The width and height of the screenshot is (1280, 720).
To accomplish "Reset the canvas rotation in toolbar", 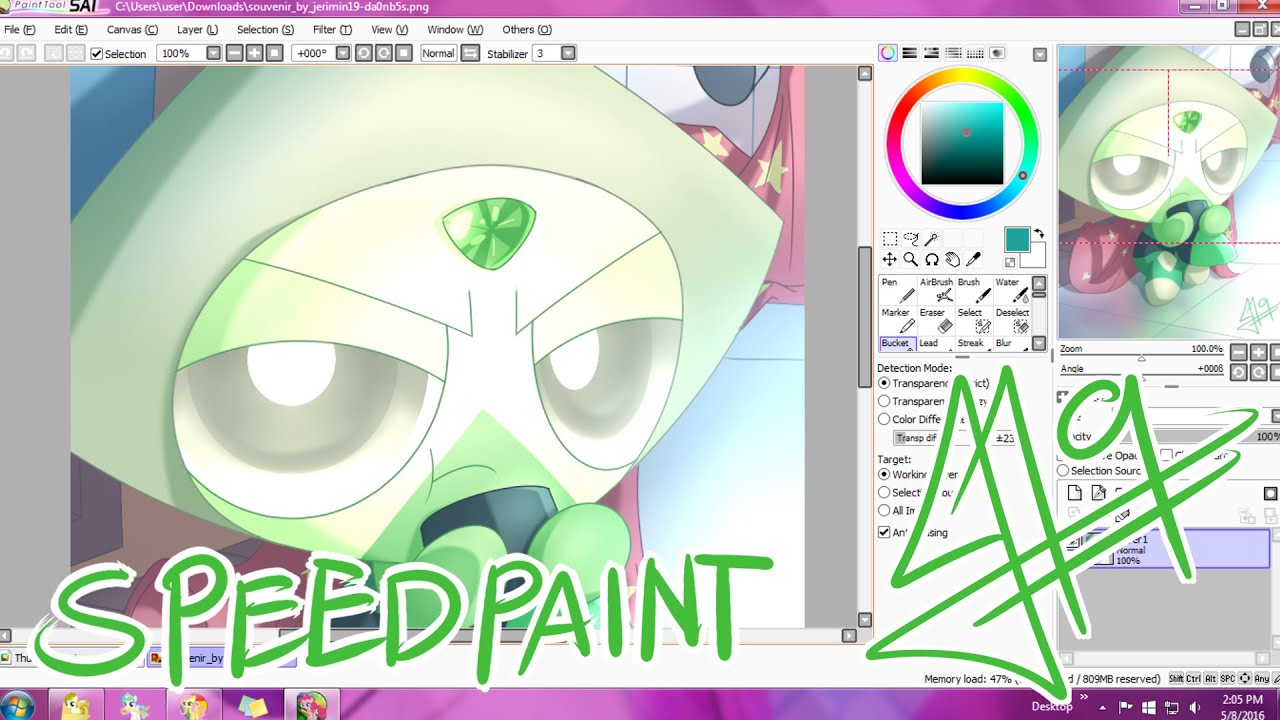I will pos(402,53).
